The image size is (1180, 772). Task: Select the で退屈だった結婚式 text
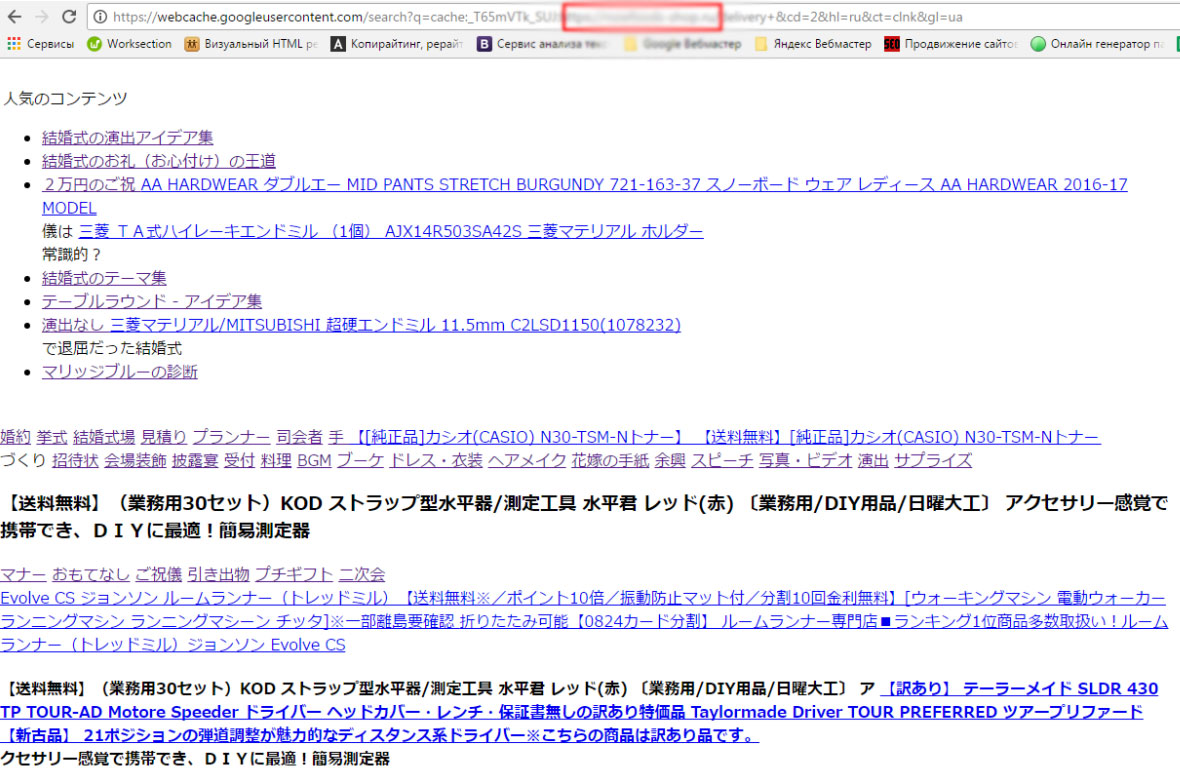point(112,348)
